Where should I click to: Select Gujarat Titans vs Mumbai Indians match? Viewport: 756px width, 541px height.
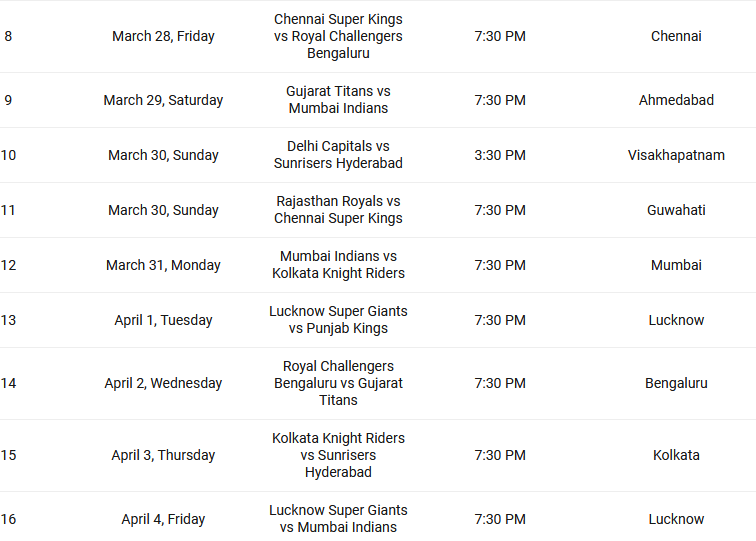tap(338, 100)
